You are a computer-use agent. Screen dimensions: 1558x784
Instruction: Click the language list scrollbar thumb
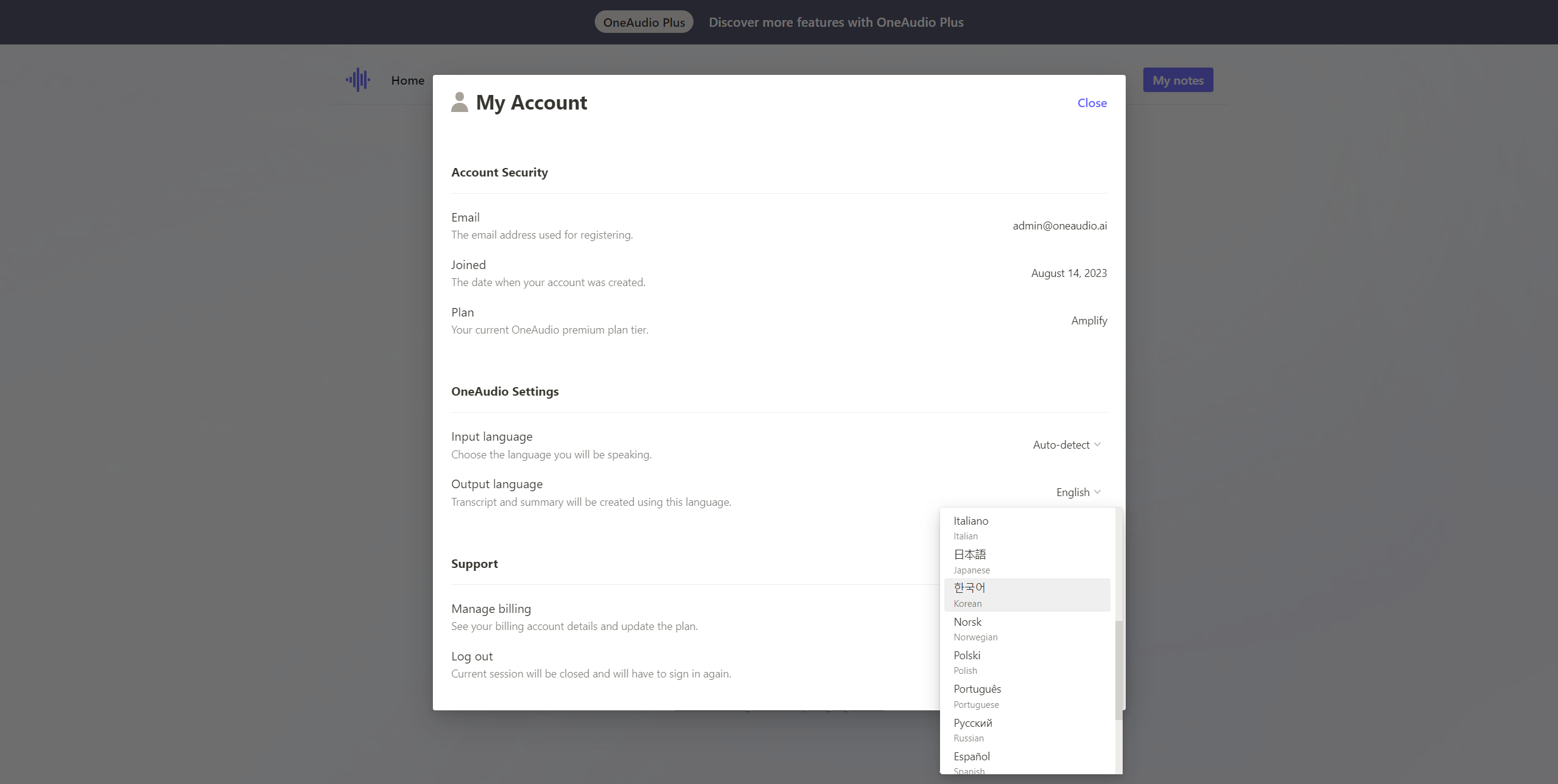point(1118,670)
